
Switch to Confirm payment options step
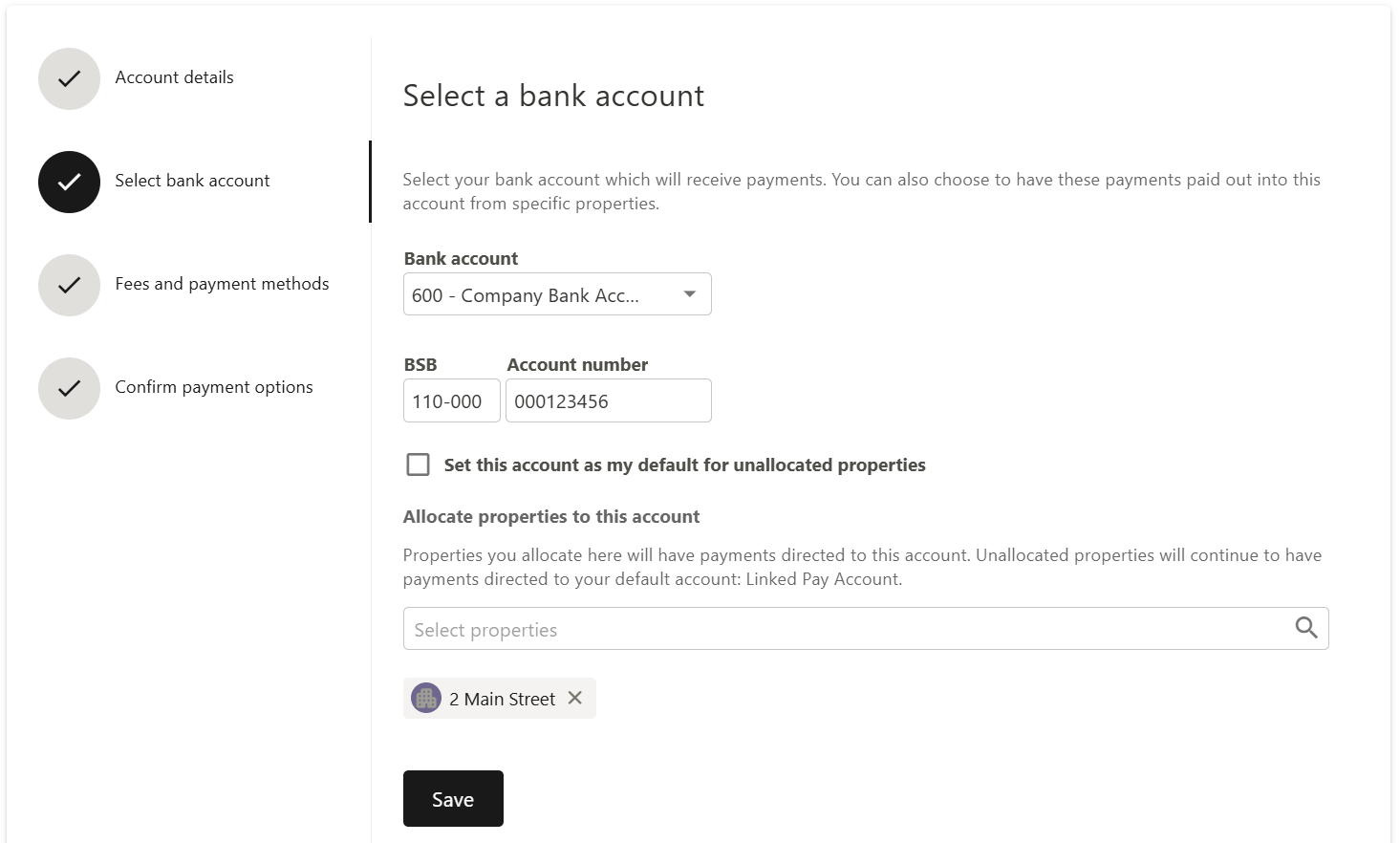click(x=214, y=387)
